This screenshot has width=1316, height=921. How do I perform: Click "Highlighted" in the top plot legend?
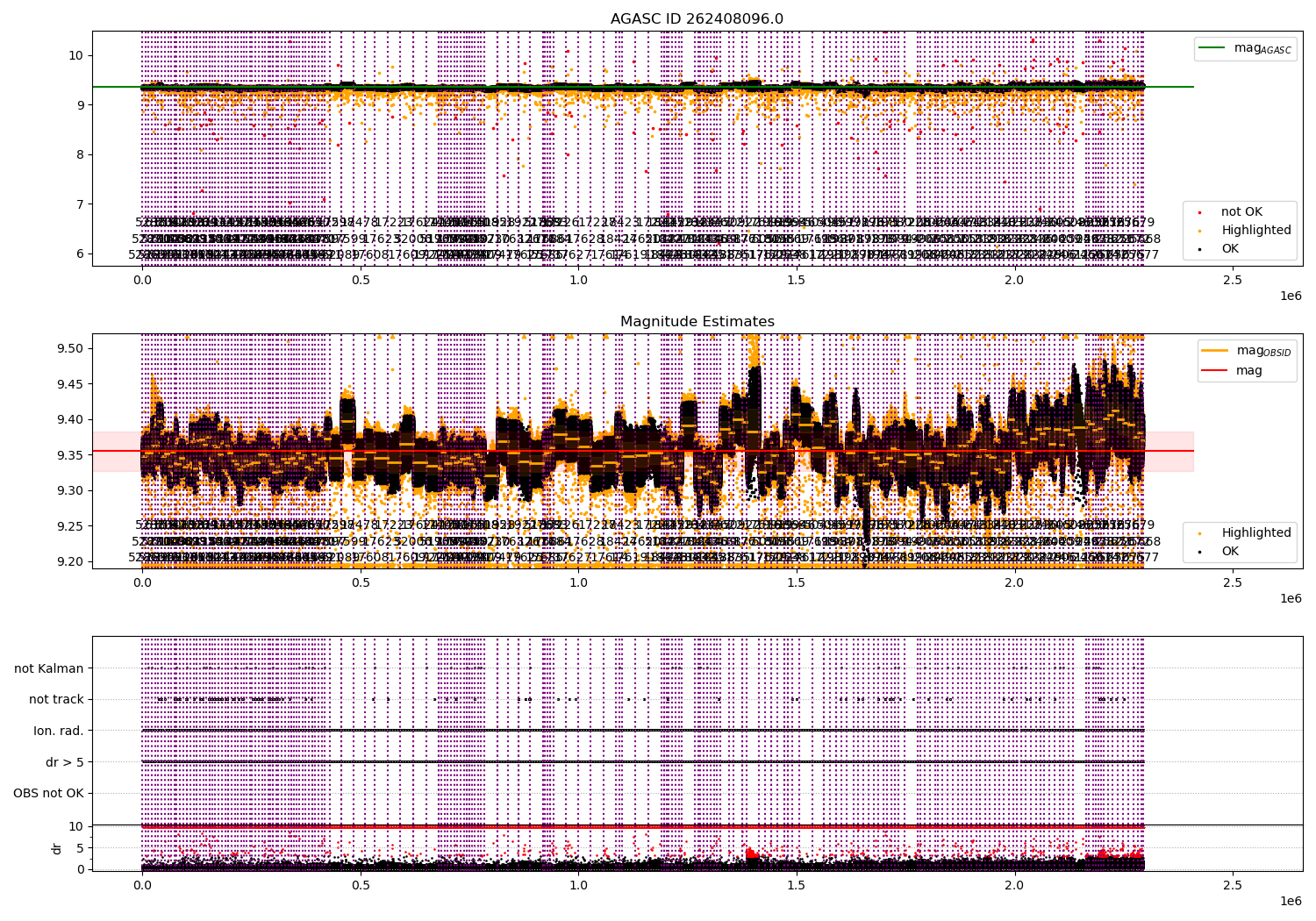(1256, 231)
